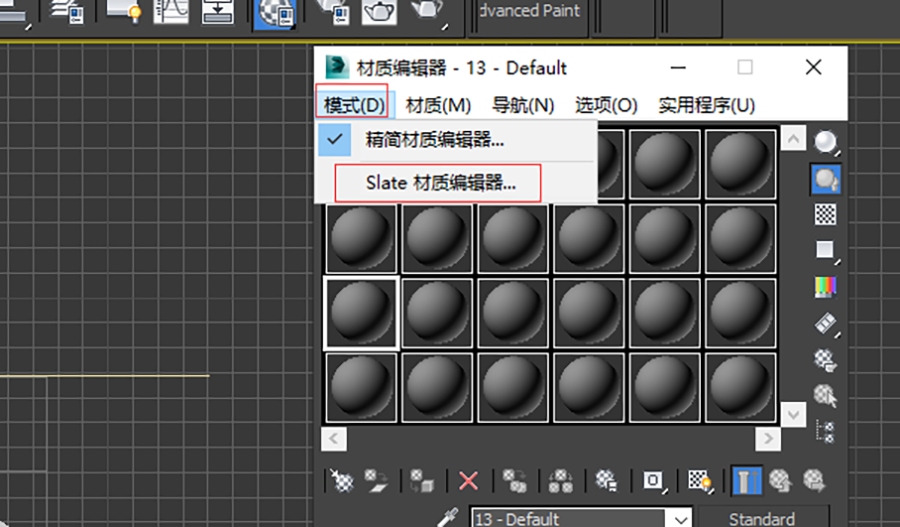This screenshot has height=527, width=900.
Task: Click the lightbulb toolbar icon
Action: [124, 12]
